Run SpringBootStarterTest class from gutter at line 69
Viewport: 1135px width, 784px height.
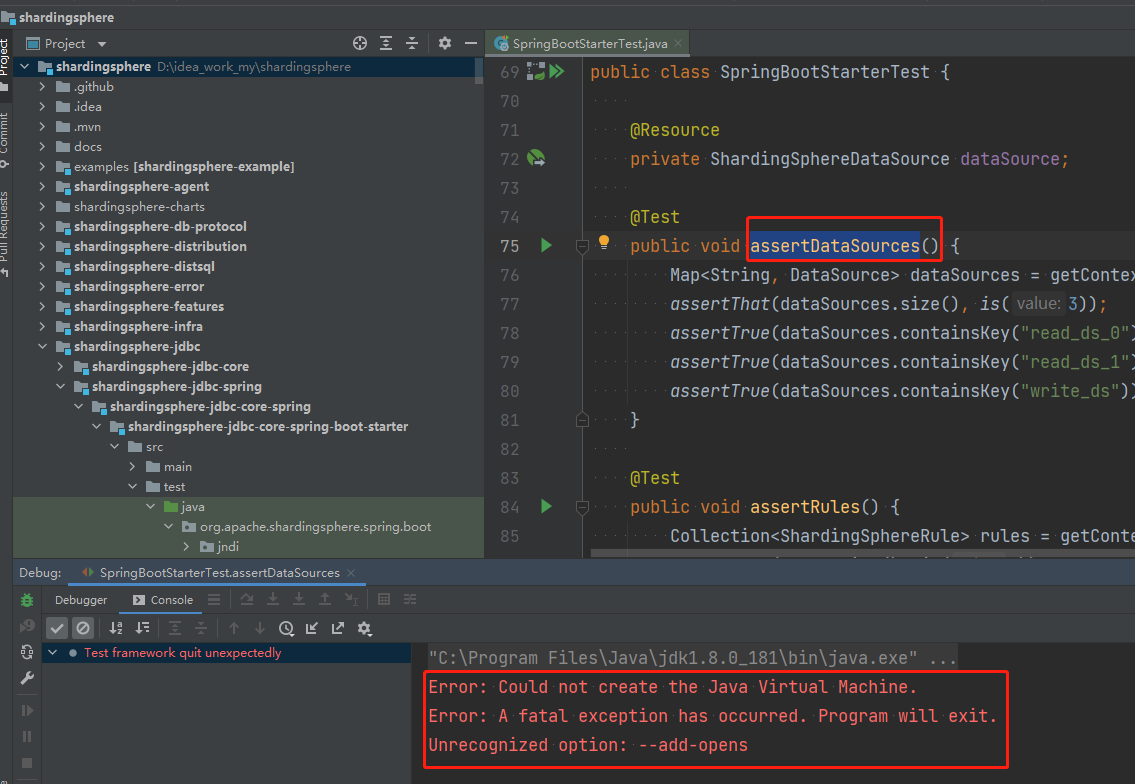tap(557, 72)
